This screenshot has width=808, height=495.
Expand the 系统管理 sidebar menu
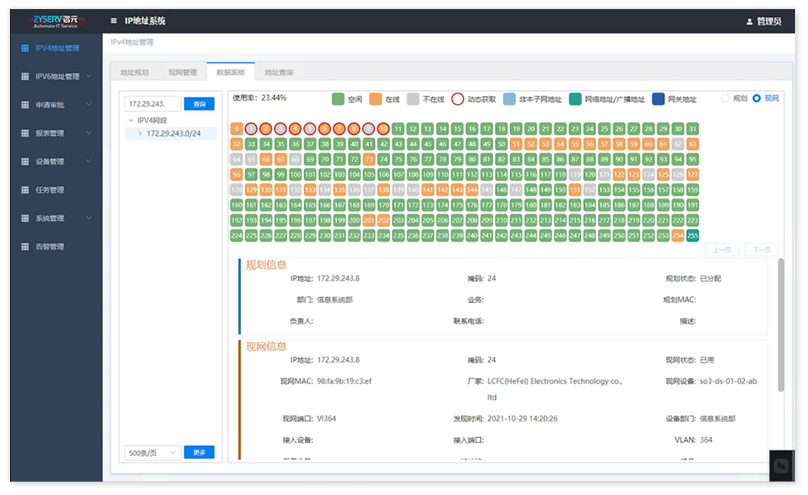click(89, 218)
